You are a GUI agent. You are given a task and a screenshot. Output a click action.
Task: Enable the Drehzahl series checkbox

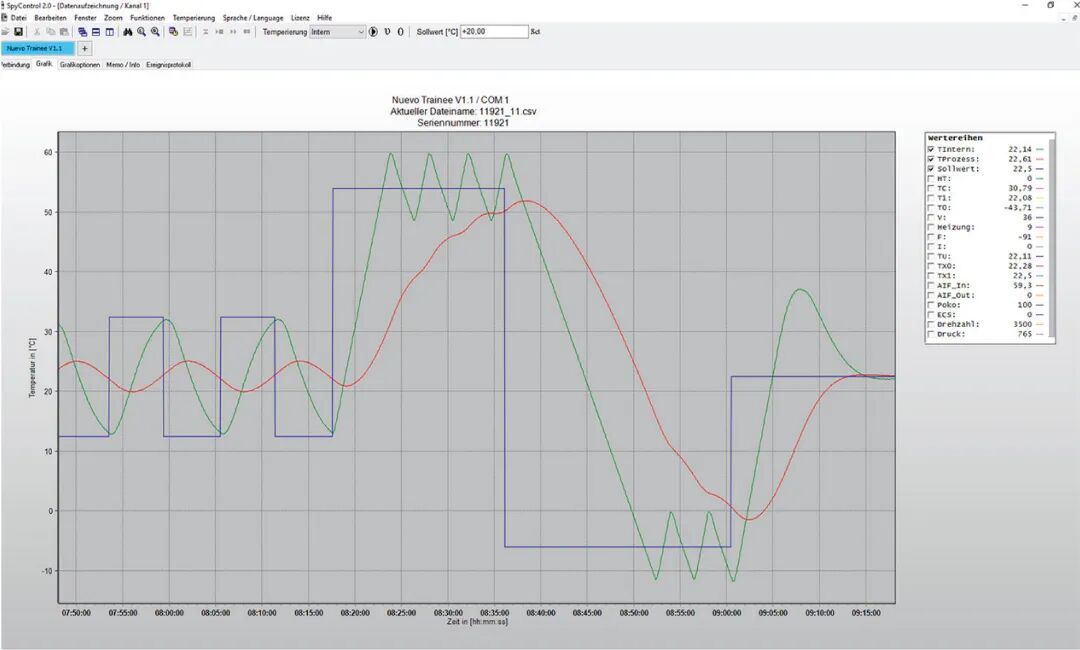pos(931,324)
